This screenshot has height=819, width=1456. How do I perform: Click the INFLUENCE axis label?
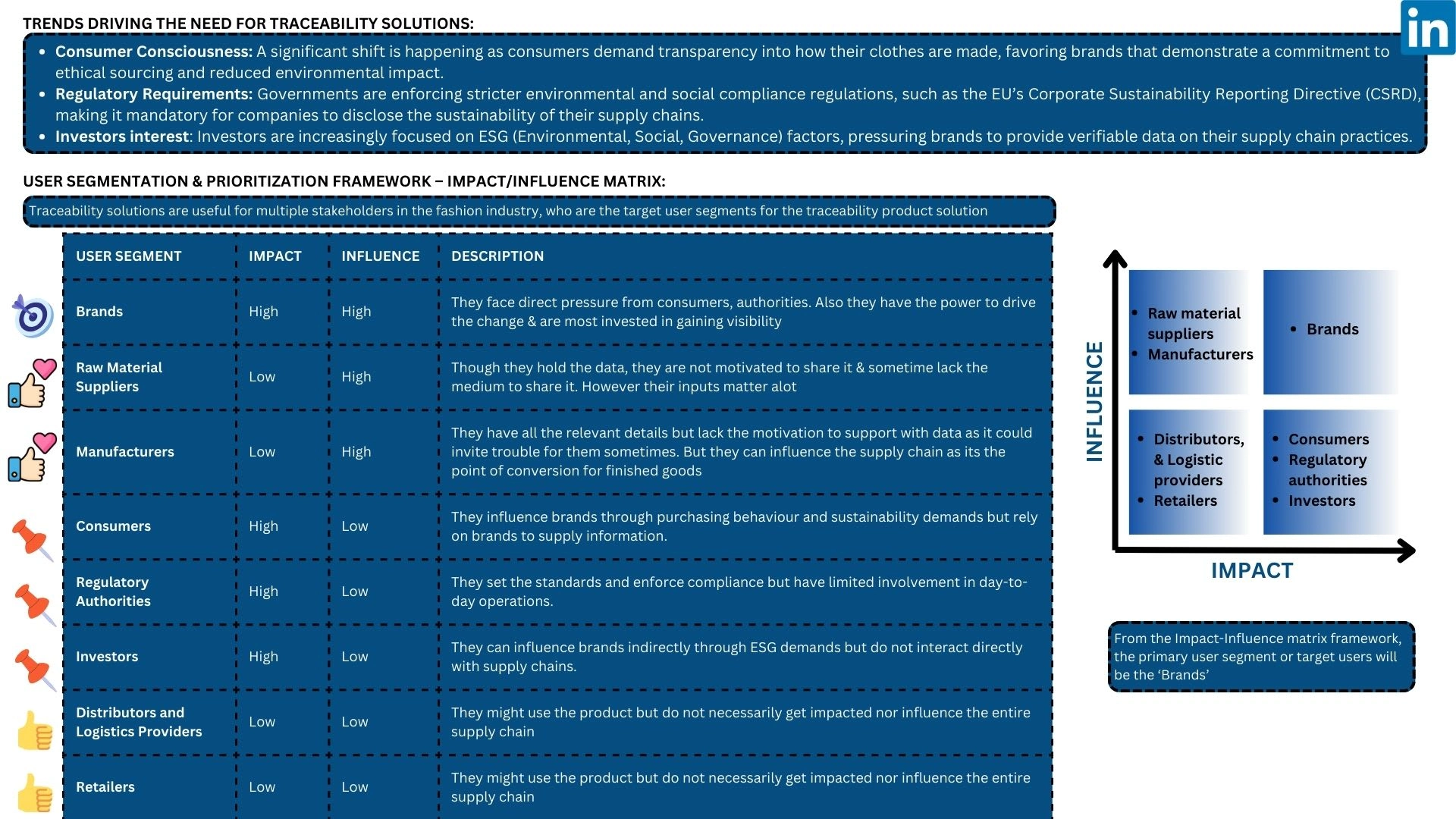[1094, 401]
